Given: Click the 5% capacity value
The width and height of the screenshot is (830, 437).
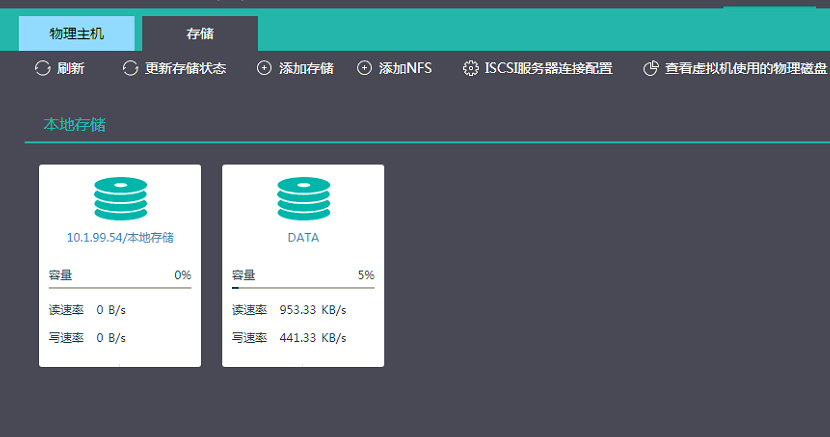Looking at the screenshot, I should 366,275.
